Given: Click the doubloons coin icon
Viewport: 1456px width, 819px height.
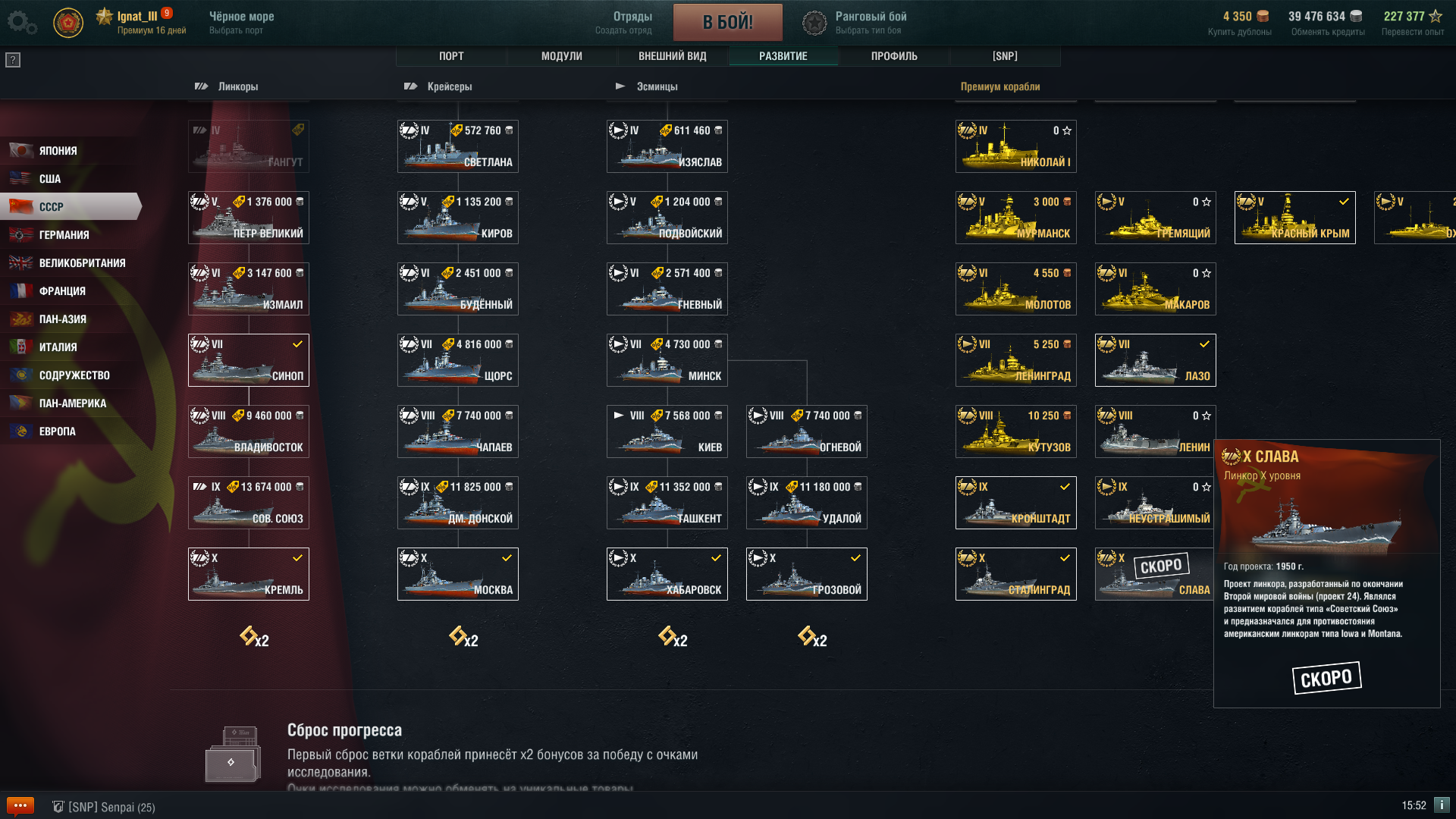Looking at the screenshot, I should pyautogui.click(x=1263, y=16).
